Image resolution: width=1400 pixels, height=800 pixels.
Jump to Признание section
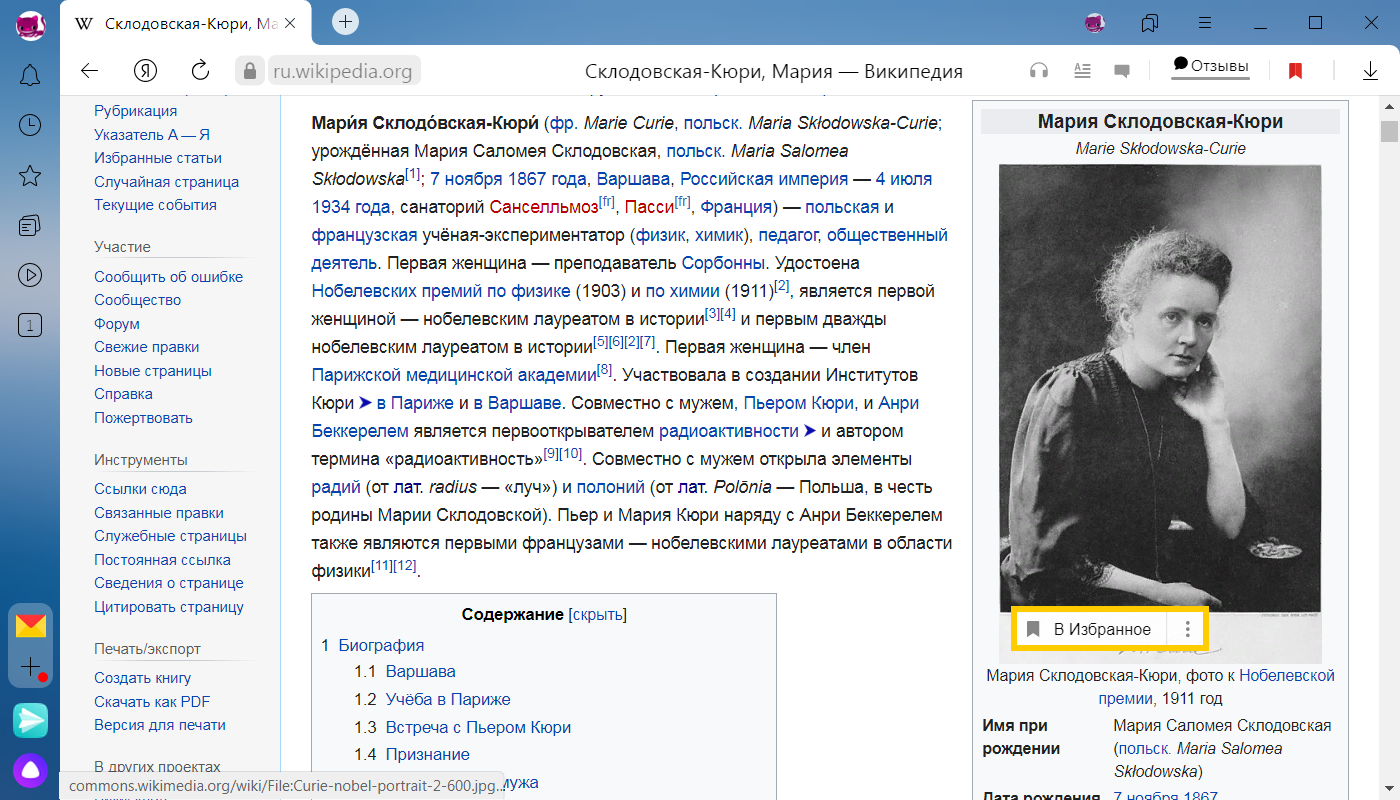tap(428, 754)
